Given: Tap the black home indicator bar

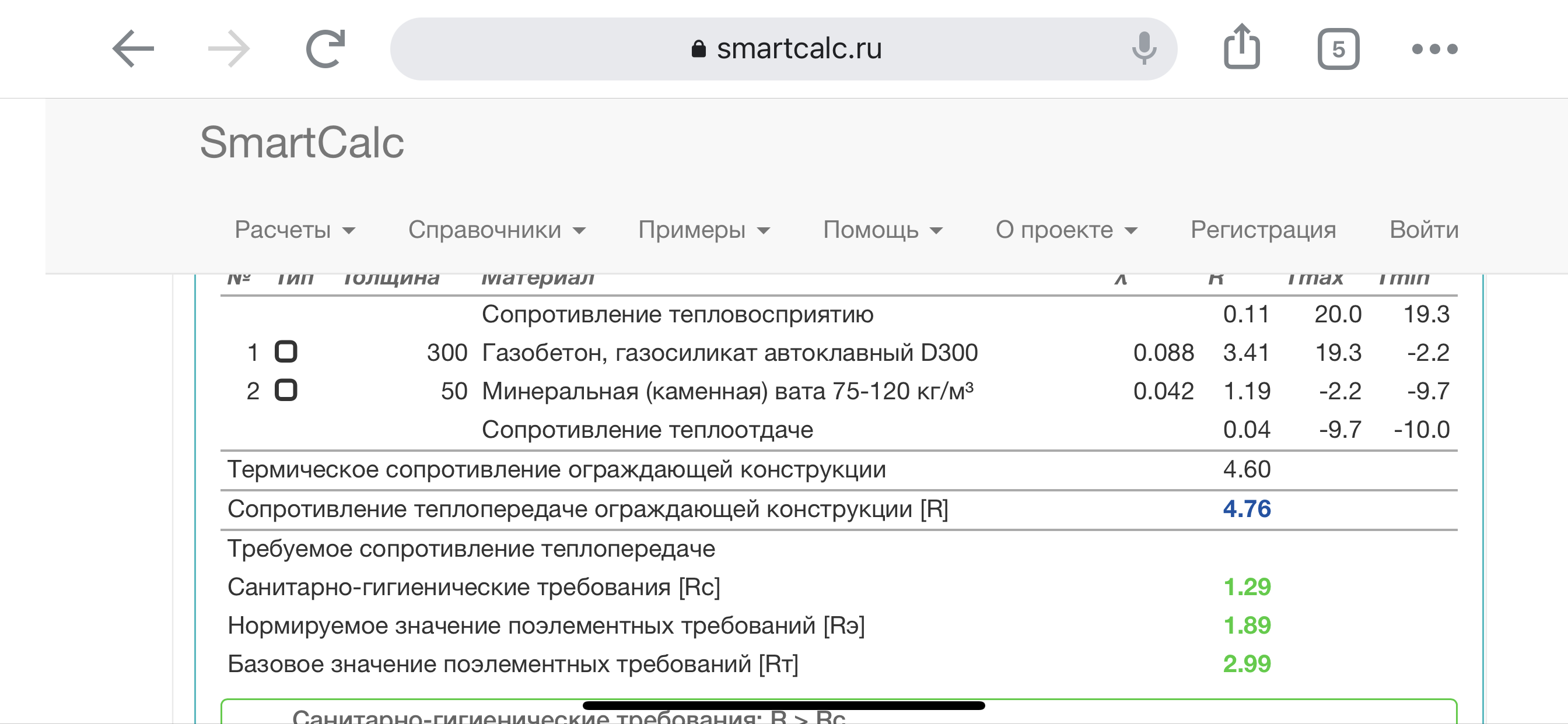Looking at the screenshot, I should pyautogui.click(x=783, y=706).
